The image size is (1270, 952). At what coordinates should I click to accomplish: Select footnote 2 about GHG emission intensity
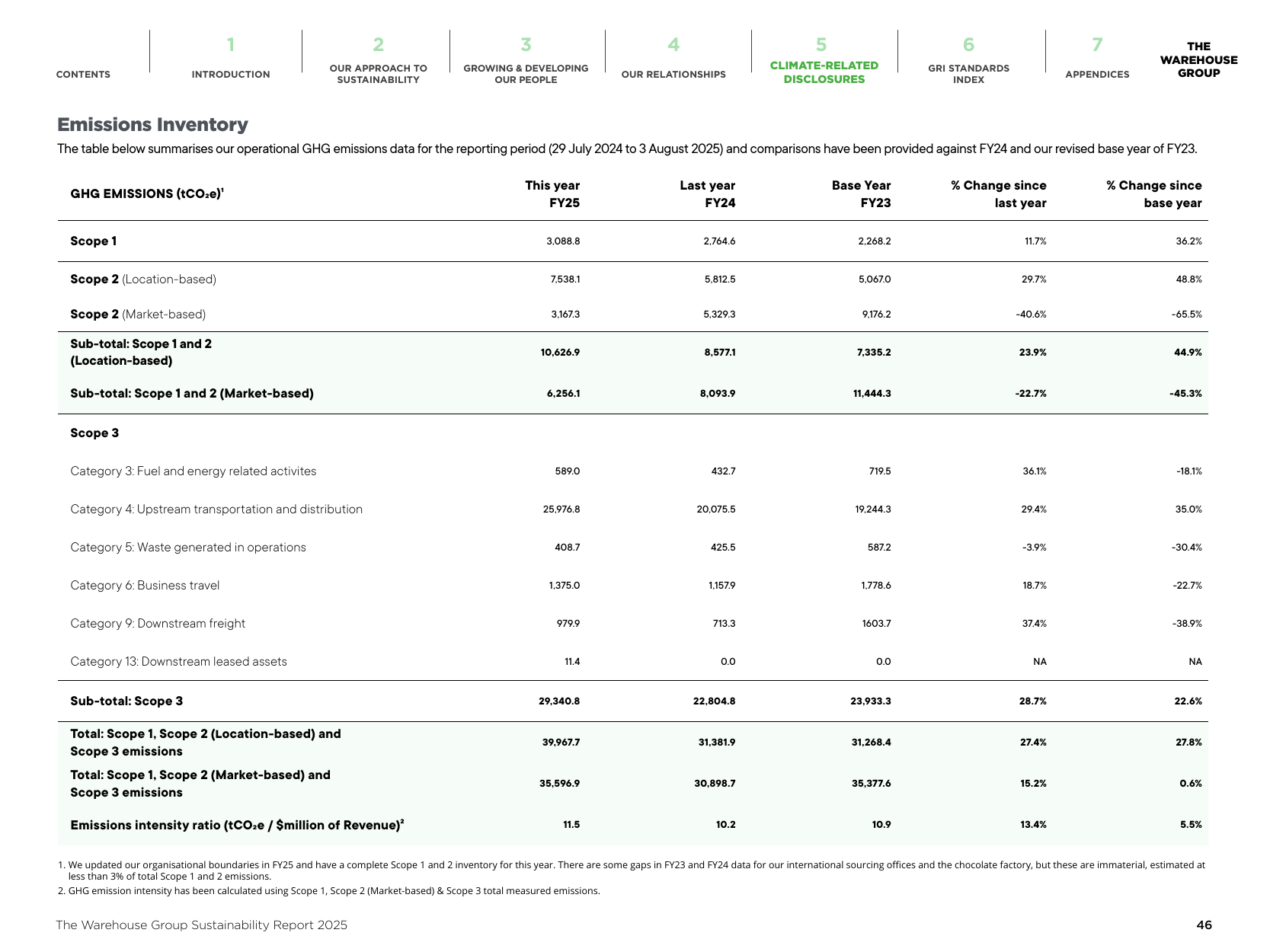coord(329,891)
